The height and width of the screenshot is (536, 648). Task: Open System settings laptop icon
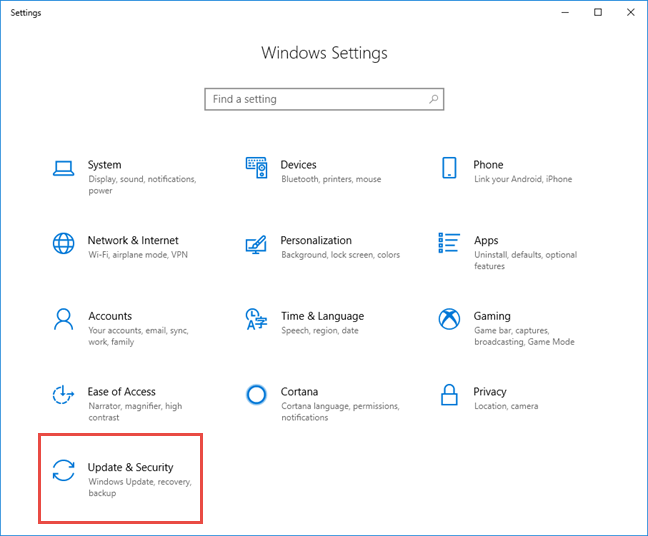(x=64, y=168)
